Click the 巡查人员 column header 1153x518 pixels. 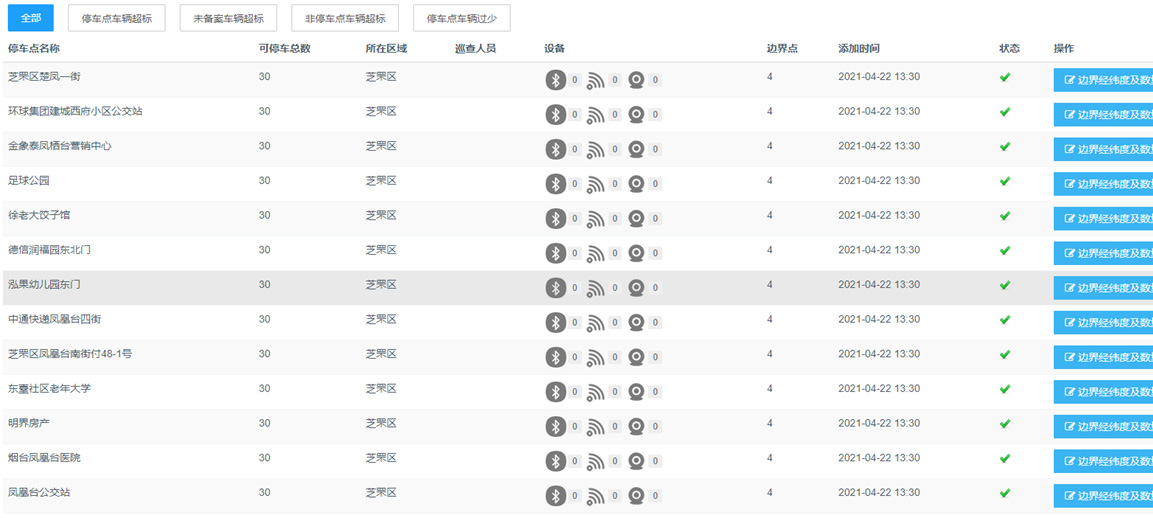pos(476,49)
